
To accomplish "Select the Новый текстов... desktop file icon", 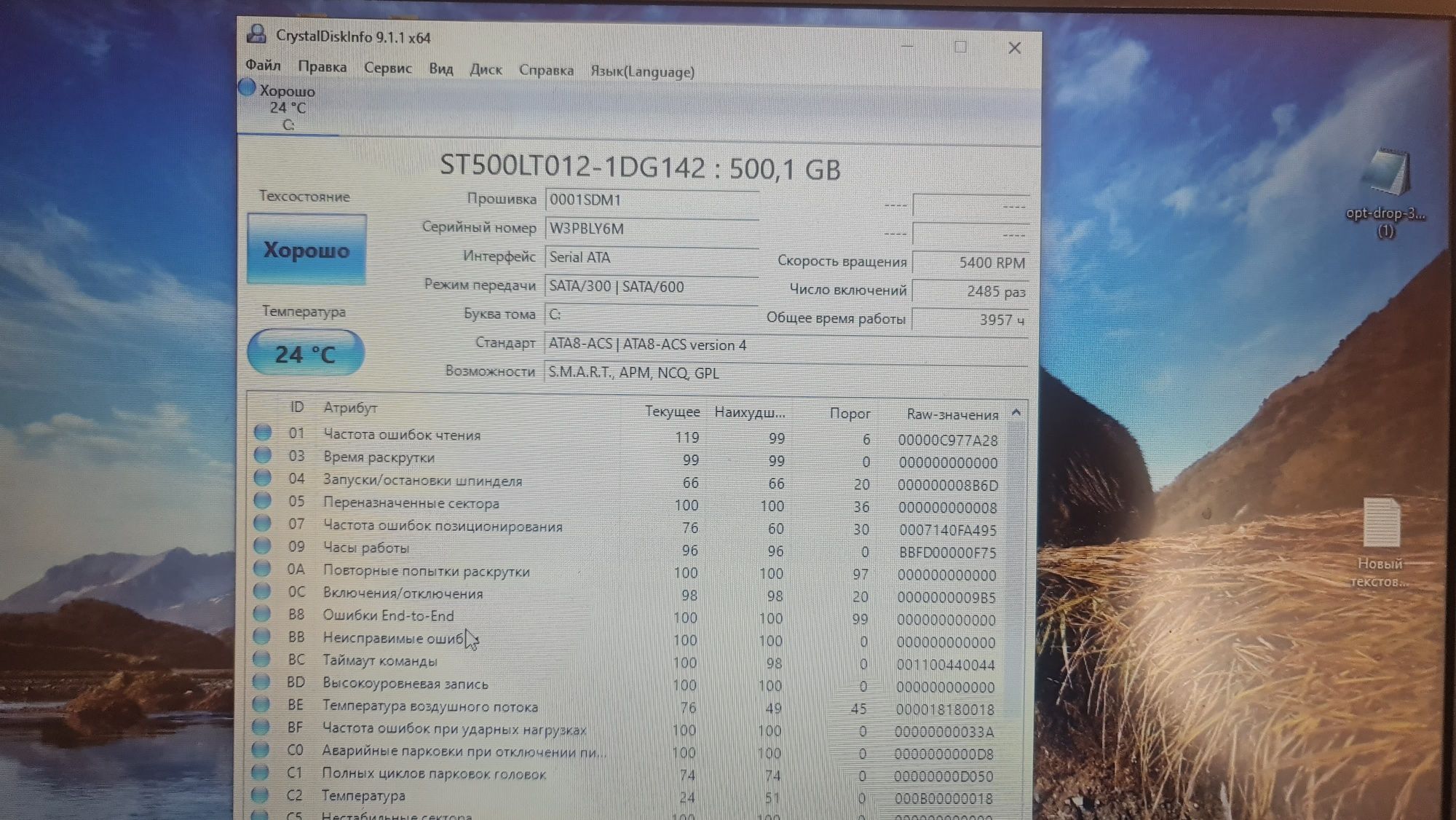I will coord(1380,543).
